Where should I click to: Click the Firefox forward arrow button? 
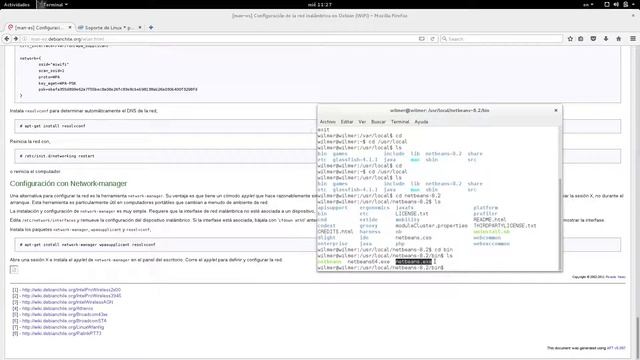click(16, 39)
